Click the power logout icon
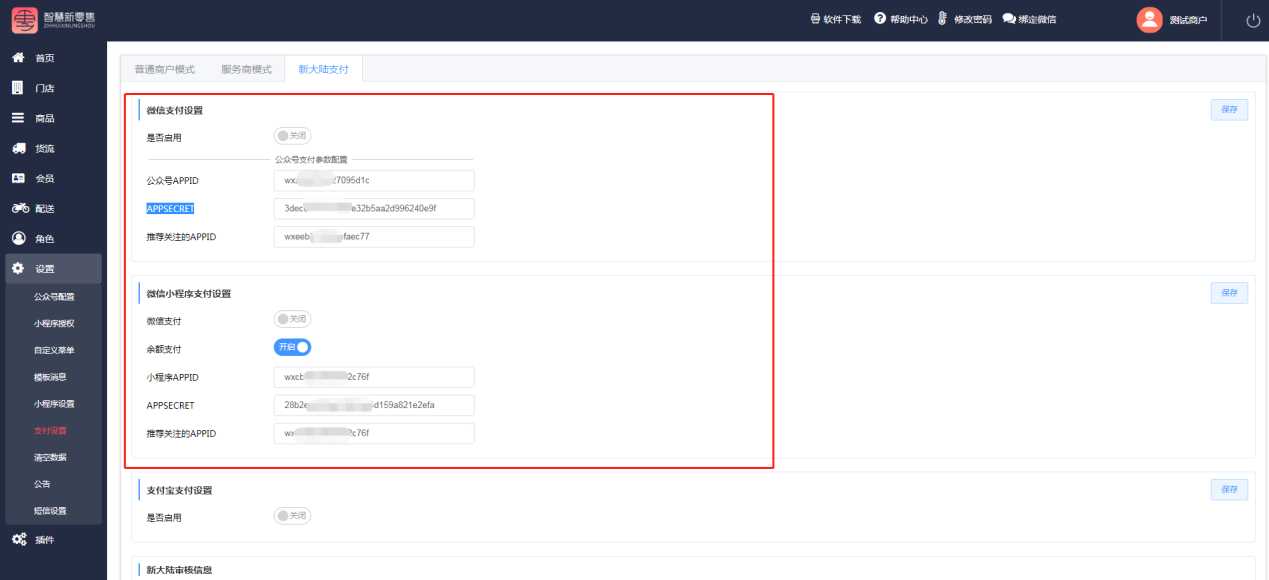This screenshot has height=580, width=1269. click(x=1253, y=20)
